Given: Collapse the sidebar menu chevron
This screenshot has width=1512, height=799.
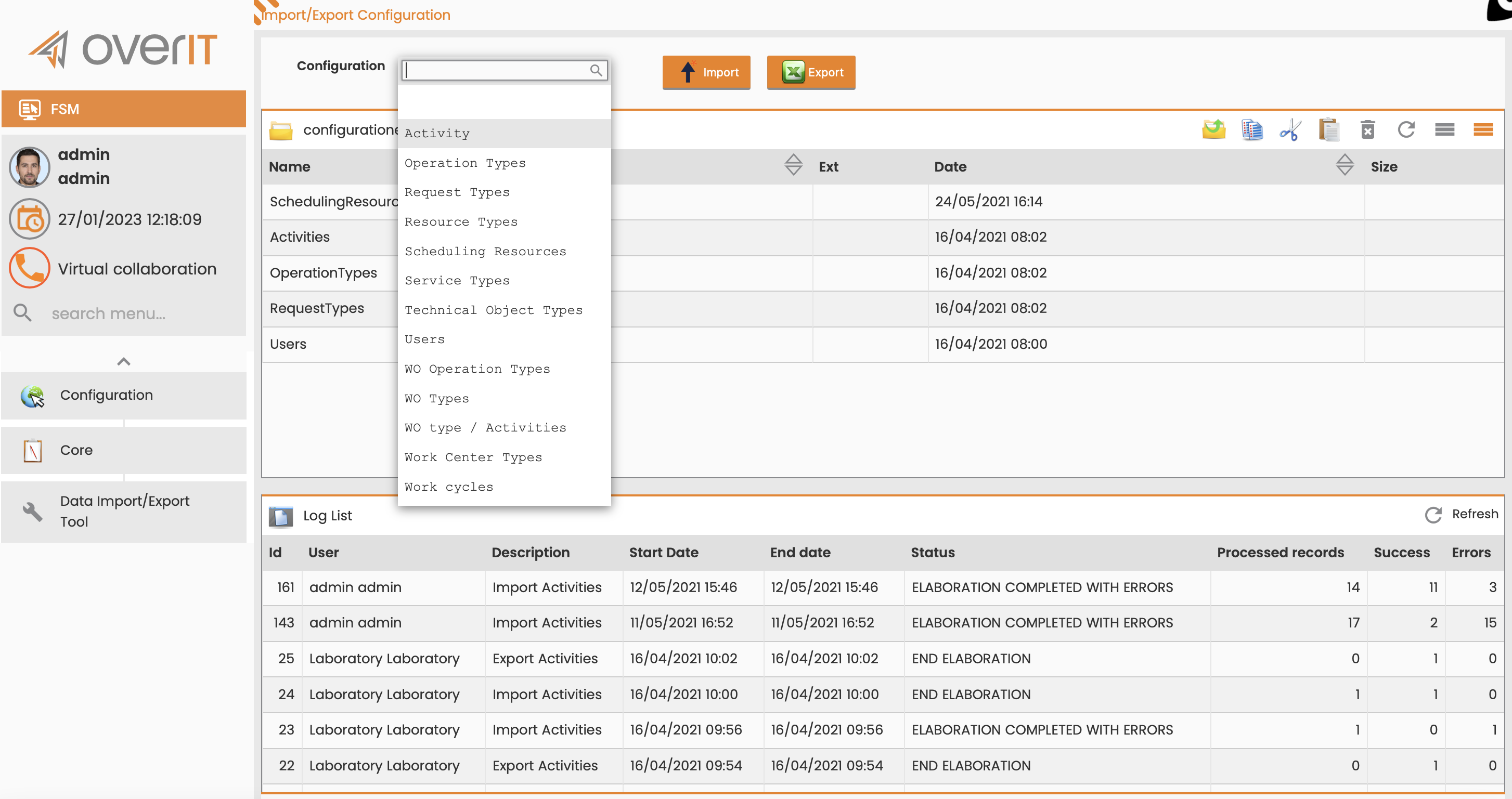Looking at the screenshot, I should [124, 361].
